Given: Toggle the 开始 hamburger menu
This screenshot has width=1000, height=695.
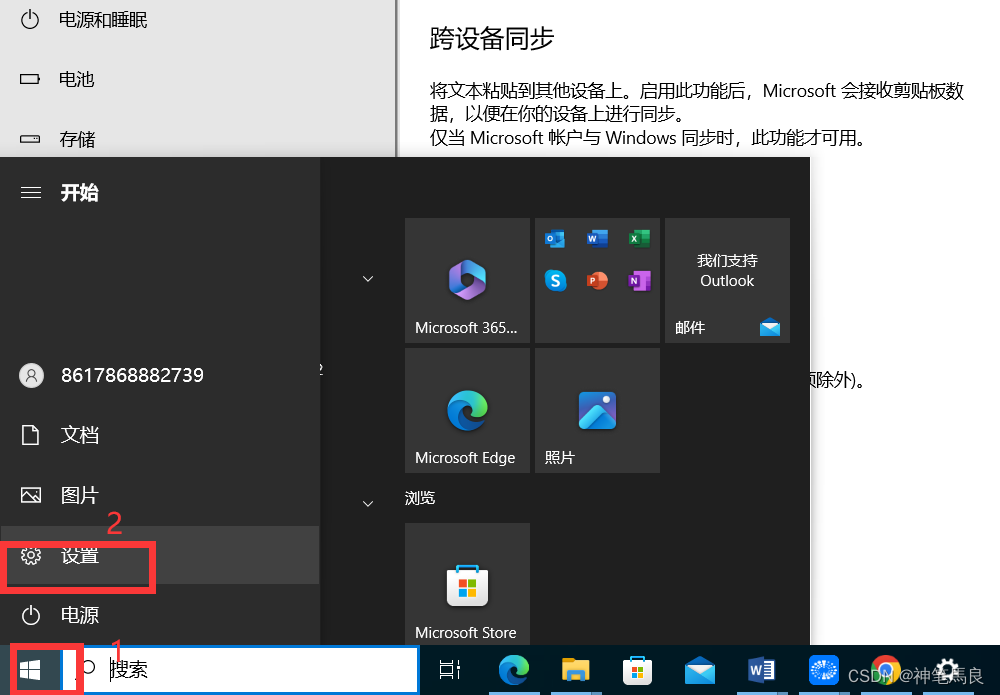Looking at the screenshot, I should [31, 192].
